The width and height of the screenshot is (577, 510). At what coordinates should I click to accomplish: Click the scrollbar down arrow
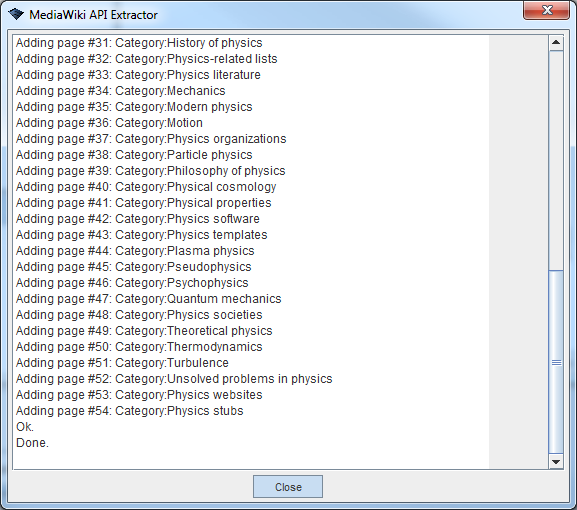point(556,461)
